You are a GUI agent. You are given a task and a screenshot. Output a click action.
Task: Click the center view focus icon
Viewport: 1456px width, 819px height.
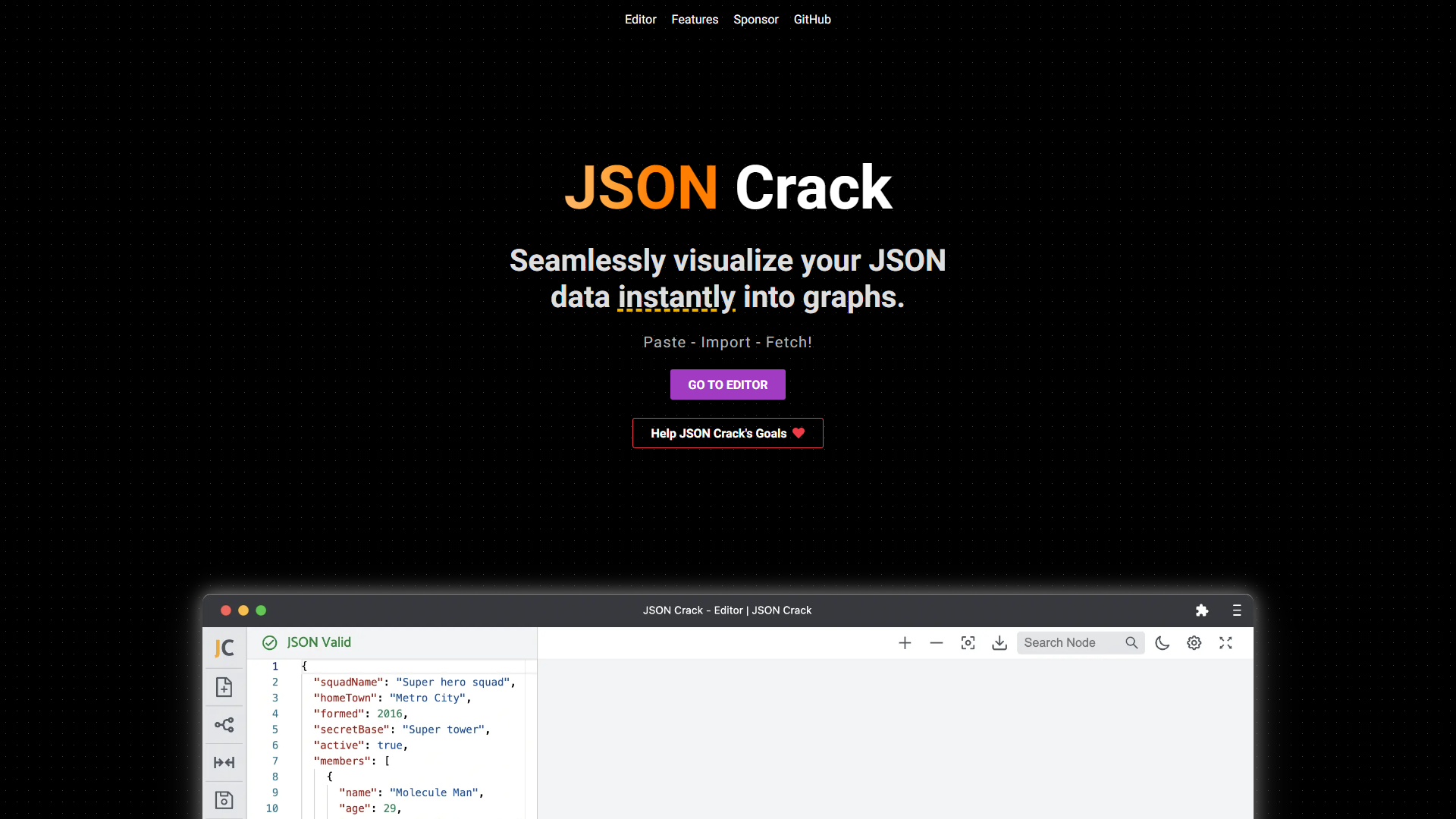click(968, 643)
